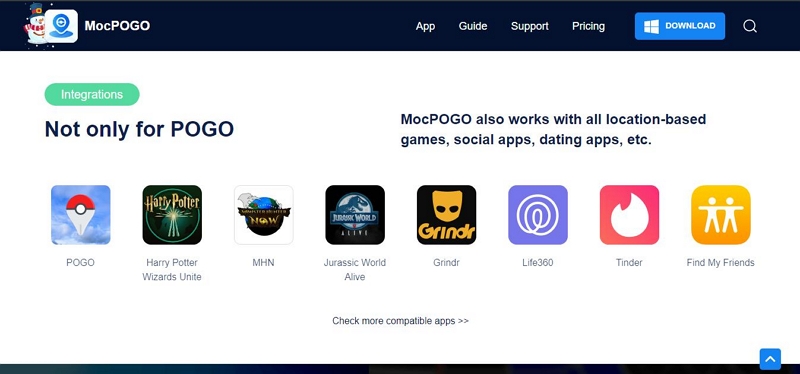Click the Jurassic World Alive label
Image resolution: width=800 pixels, height=374 pixels.
tap(355, 270)
